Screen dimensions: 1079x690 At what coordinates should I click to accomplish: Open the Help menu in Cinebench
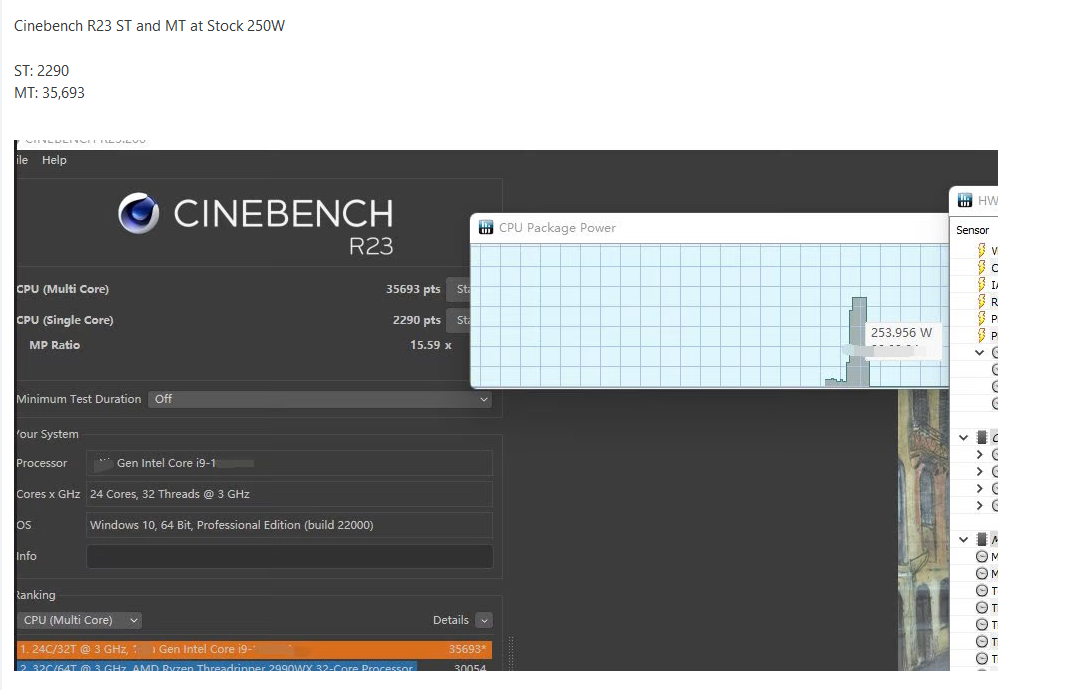pos(54,160)
